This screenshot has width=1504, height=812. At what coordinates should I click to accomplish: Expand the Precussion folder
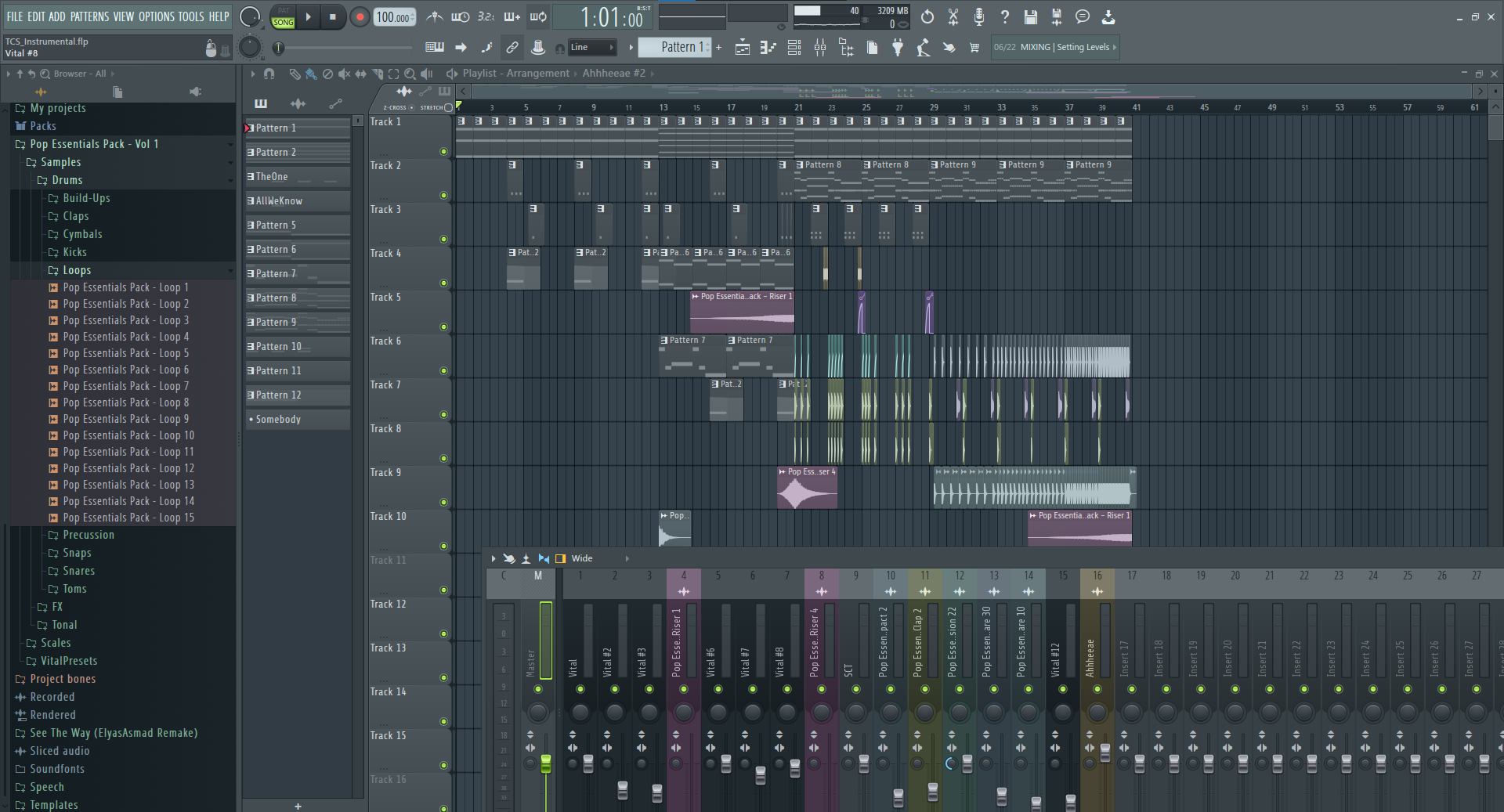[x=89, y=535]
